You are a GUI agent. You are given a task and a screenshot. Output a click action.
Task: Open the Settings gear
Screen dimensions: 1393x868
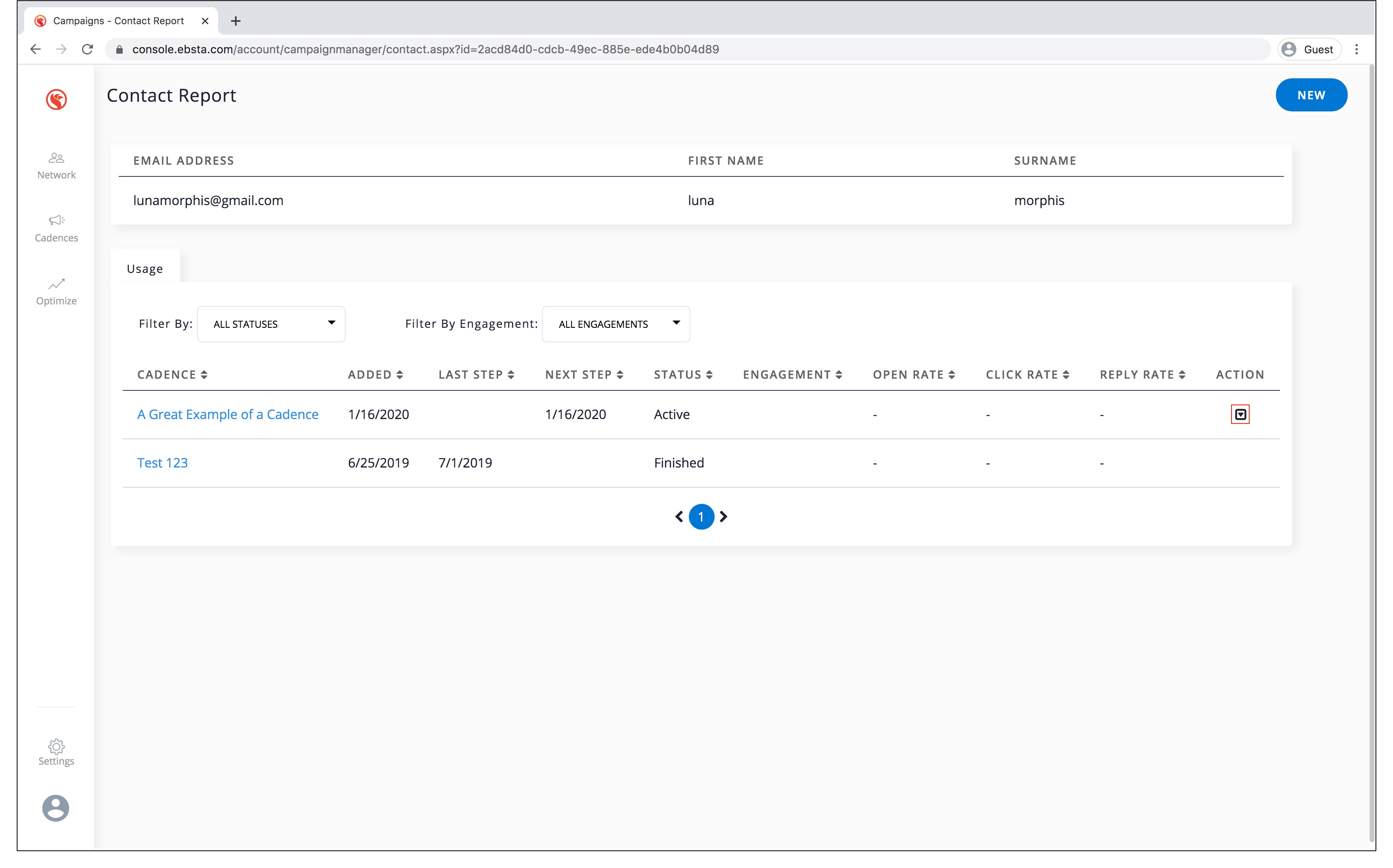[x=56, y=752]
